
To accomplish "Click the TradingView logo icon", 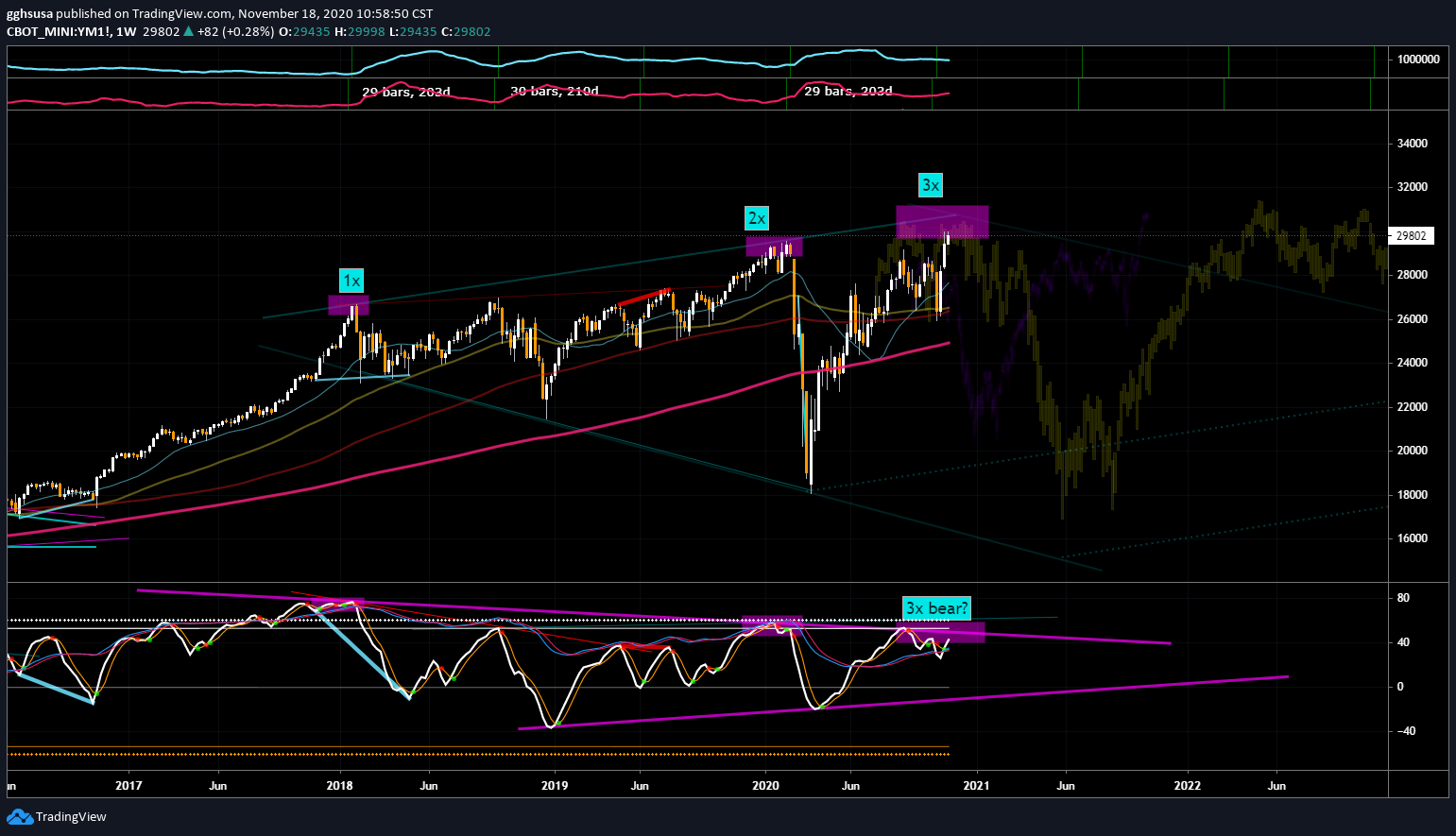I will pyautogui.click(x=19, y=816).
